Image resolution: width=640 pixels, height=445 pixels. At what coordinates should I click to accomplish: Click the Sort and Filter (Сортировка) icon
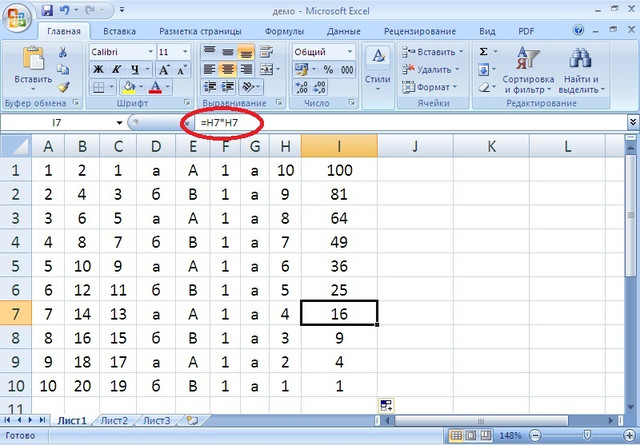click(x=527, y=67)
